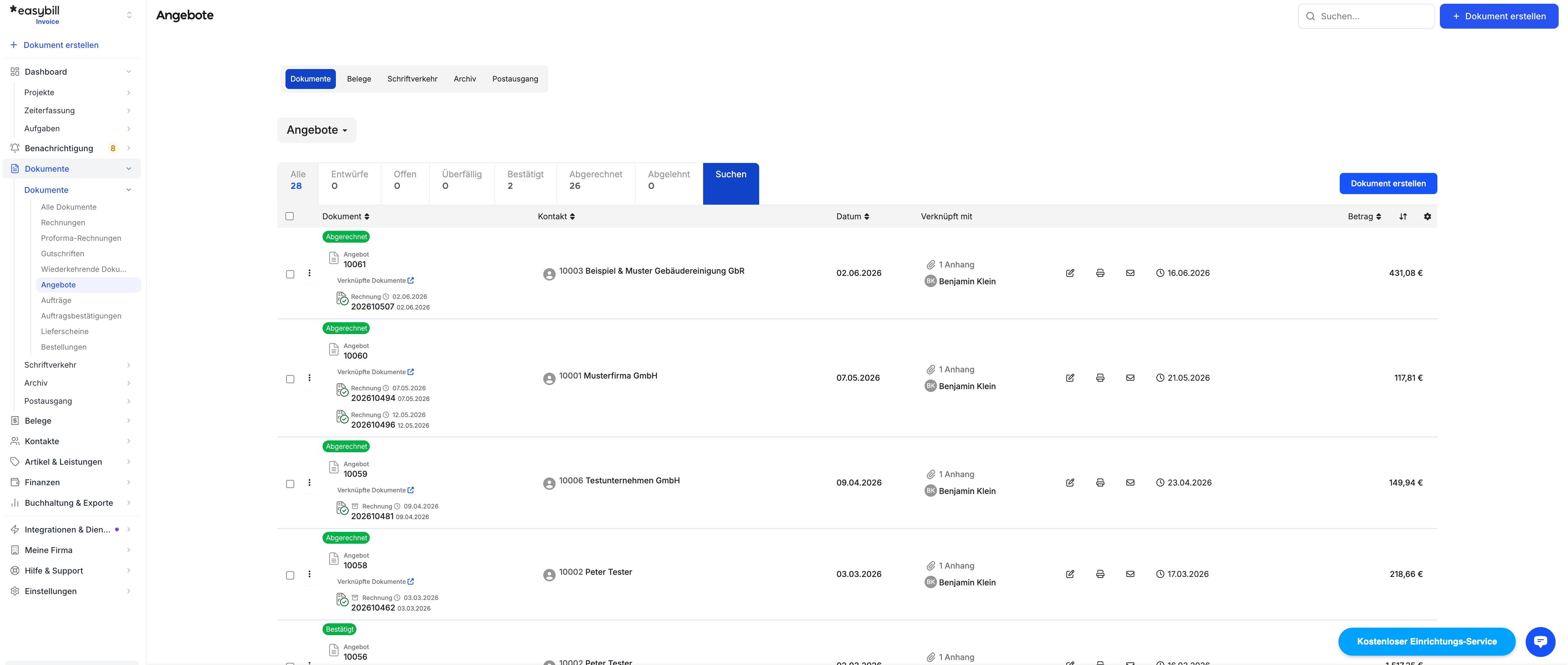Viewport: 1568px width, 665px height.
Task: Open live chat bubble icon
Action: 1540,641
